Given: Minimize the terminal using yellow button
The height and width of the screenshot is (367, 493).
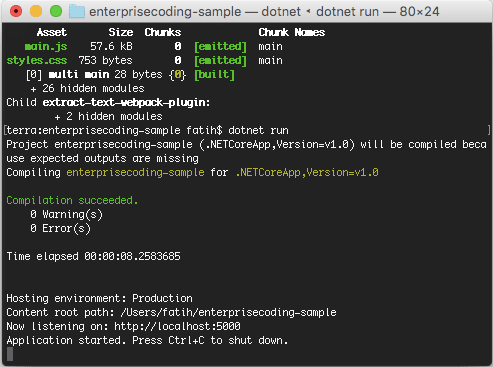Looking at the screenshot, I should (36, 11).
